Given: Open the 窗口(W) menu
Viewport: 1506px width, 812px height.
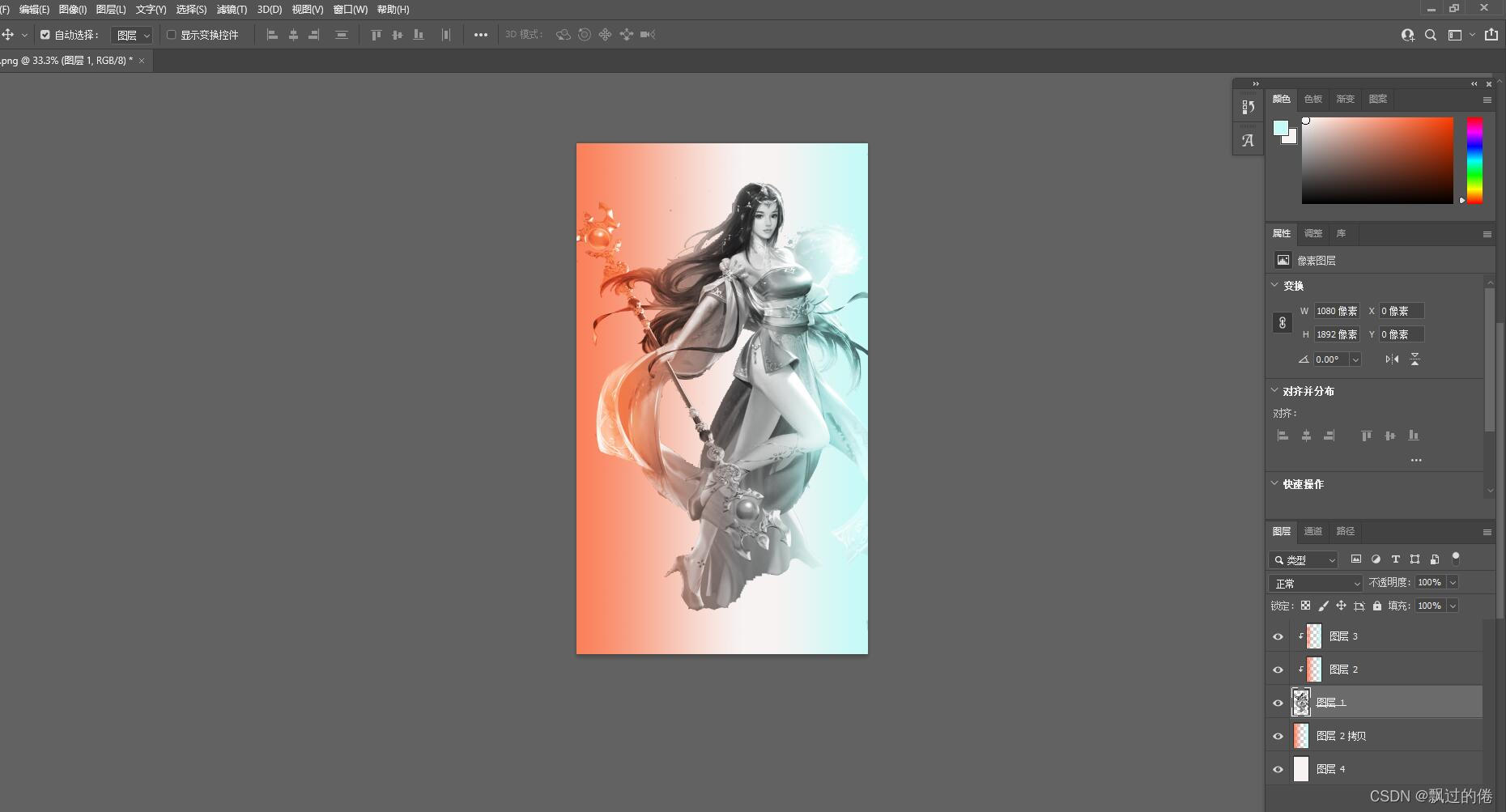Looking at the screenshot, I should (350, 10).
